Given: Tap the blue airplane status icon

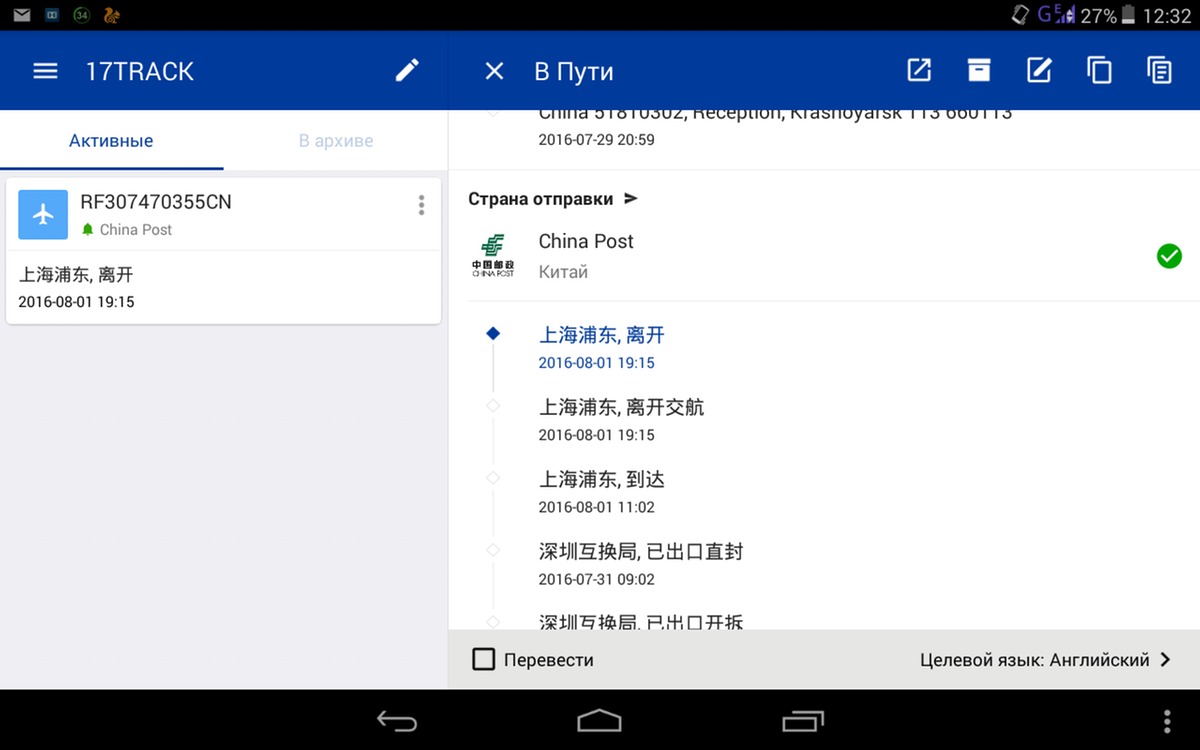Looking at the screenshot, I should click(x=43, y=215).
